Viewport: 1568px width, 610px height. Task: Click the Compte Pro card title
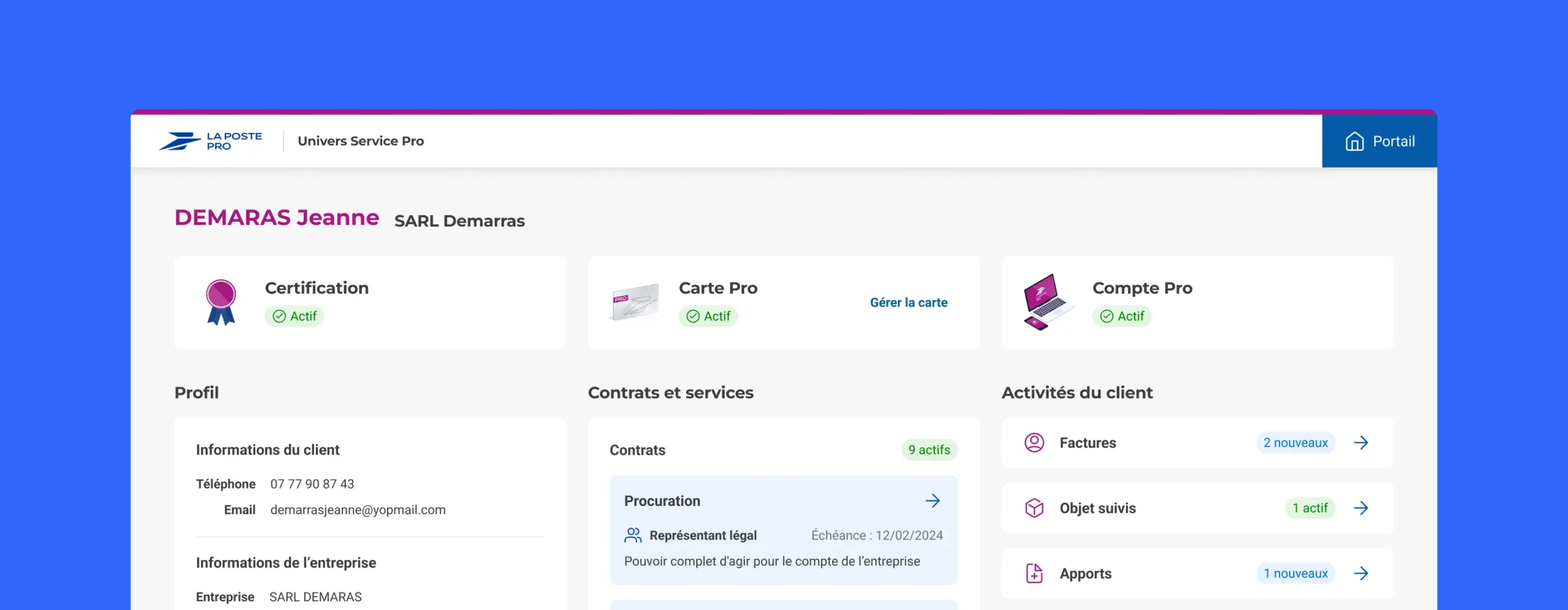coord(1142,288)
